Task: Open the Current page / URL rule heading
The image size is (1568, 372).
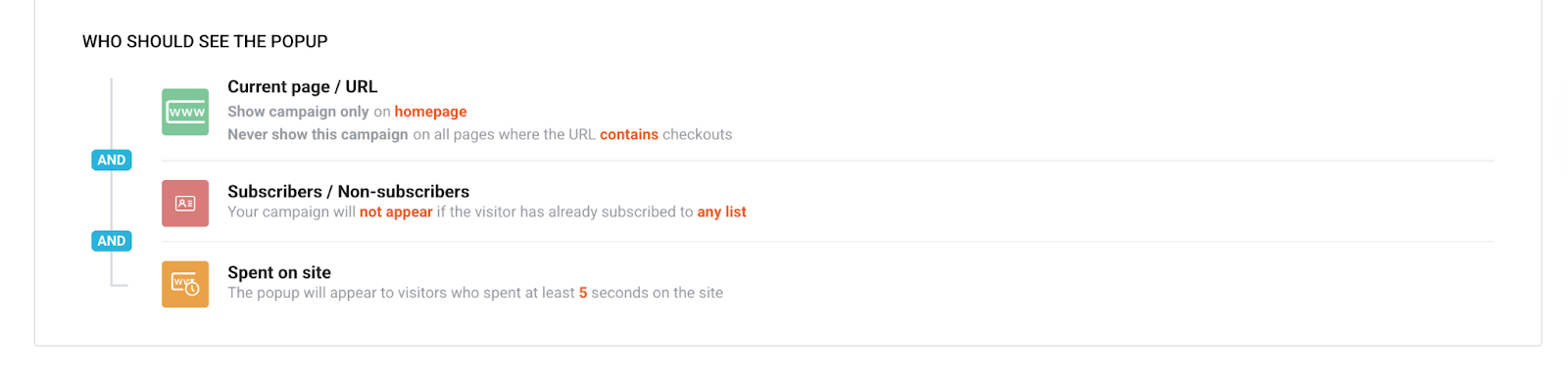Action: (x=302, y=86)
